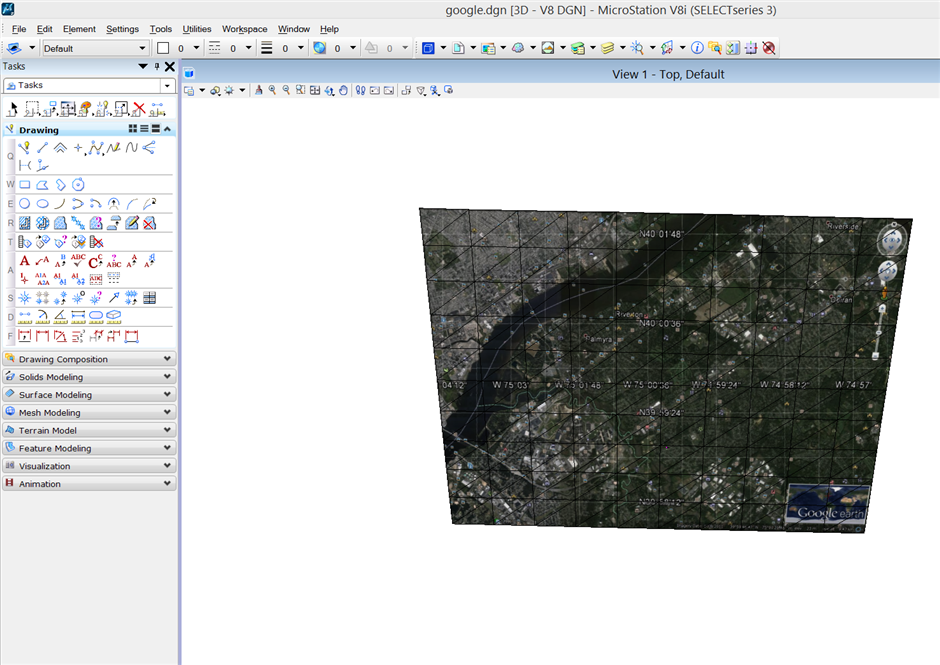This screenshot has height=665, width=940.
Task: Activate the Hatch Area tool
Action: point(25,223)
